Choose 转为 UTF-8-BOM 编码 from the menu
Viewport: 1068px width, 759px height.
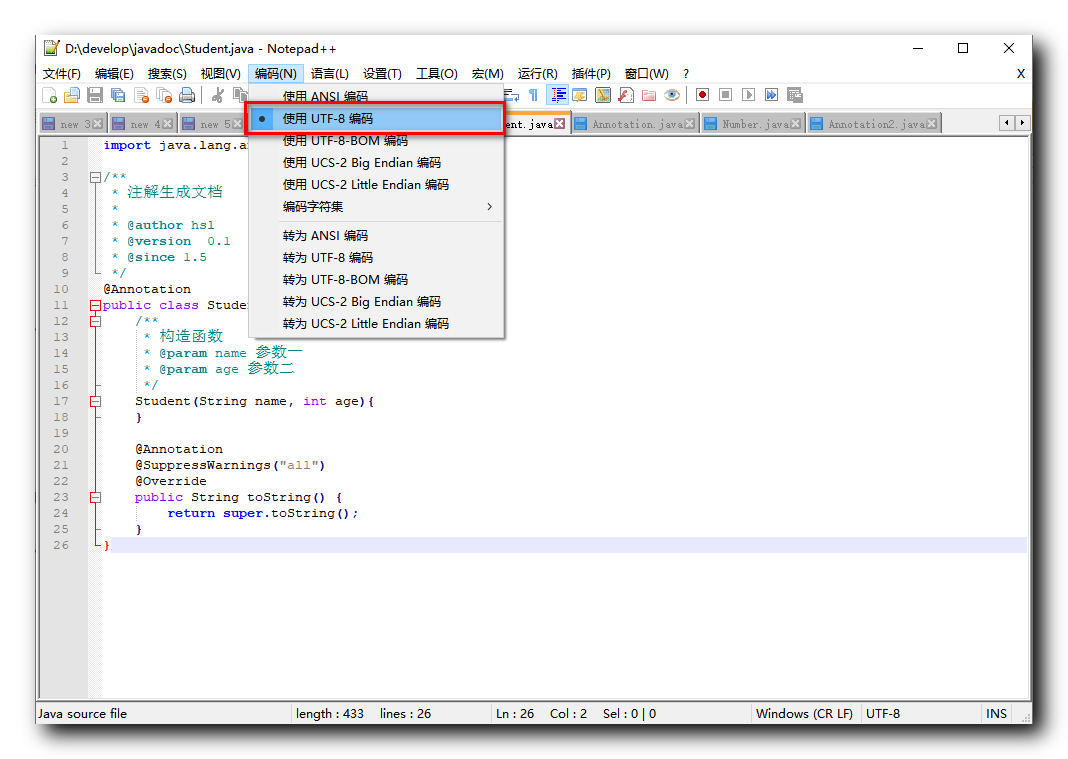tap(375, 279)
